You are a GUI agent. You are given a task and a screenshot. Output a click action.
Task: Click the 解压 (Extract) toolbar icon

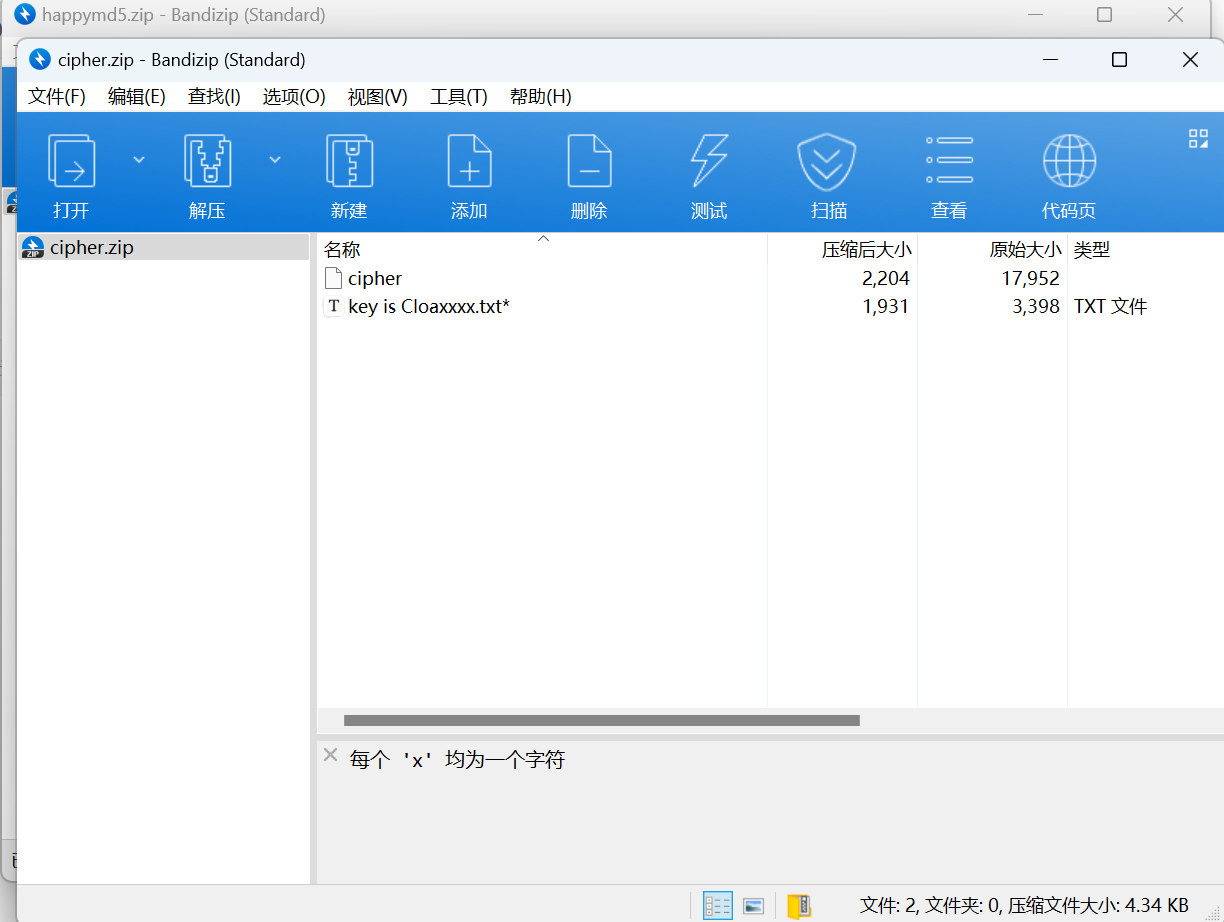click(207, 162)
